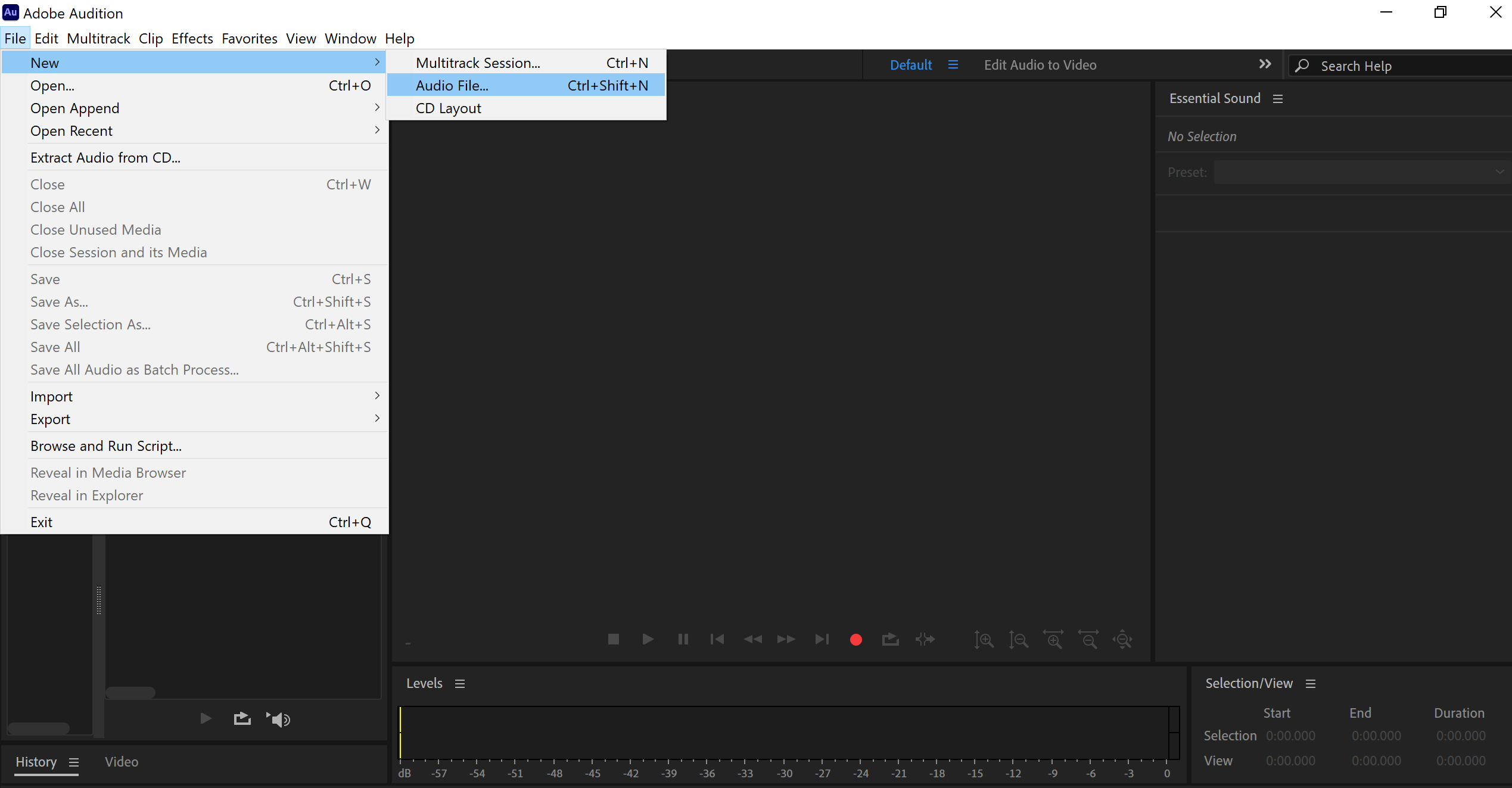Click the Loop Playback transport icon
1512x788 pixels.
pyautogui.click(x=890, y=640)
